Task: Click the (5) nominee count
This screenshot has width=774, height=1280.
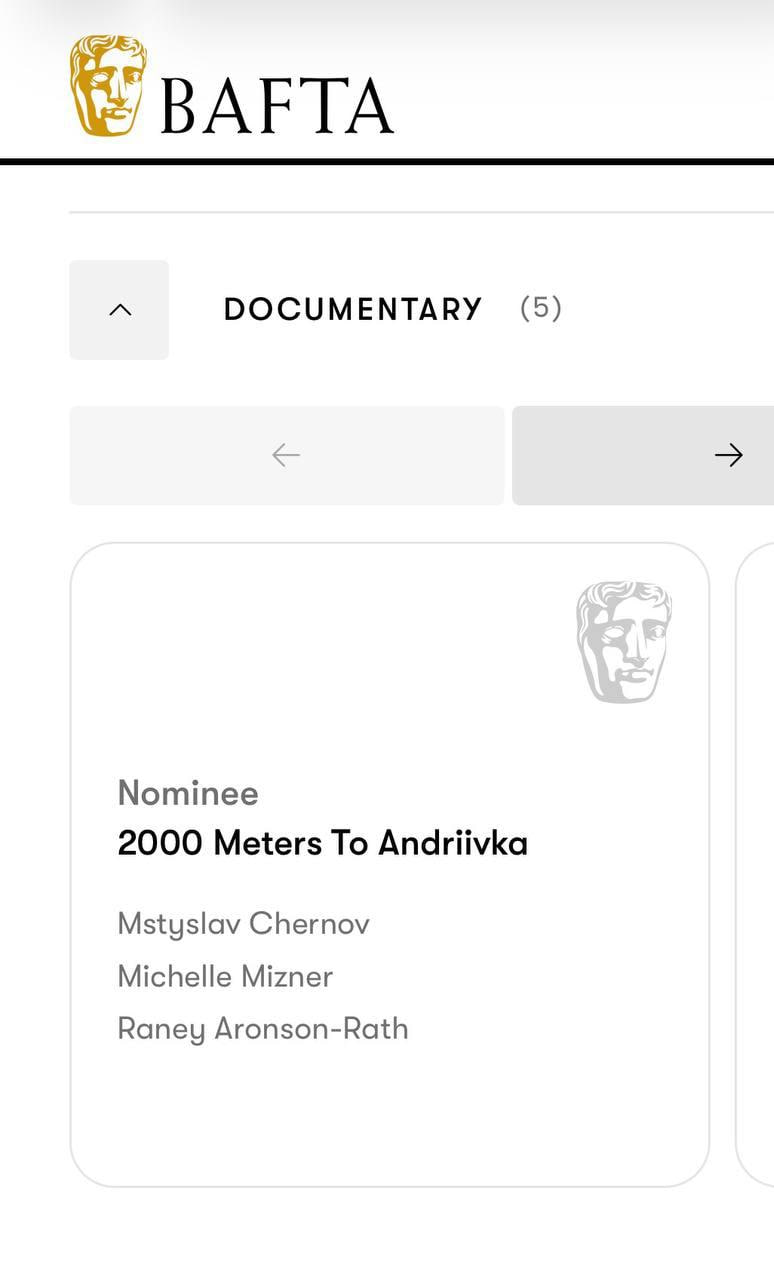Action: tap(541, 308)
